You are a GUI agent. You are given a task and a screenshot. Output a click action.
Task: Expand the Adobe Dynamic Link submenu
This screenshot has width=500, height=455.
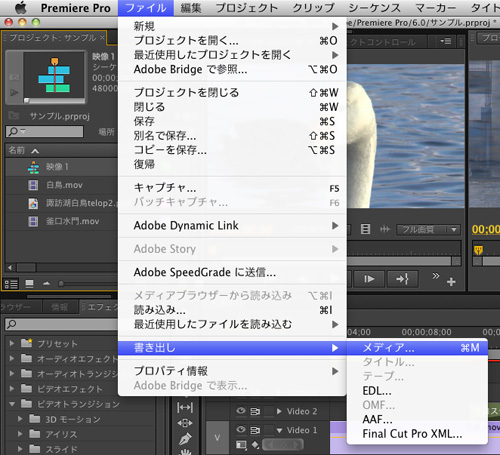pyautogui.click(x=232, y=226)
